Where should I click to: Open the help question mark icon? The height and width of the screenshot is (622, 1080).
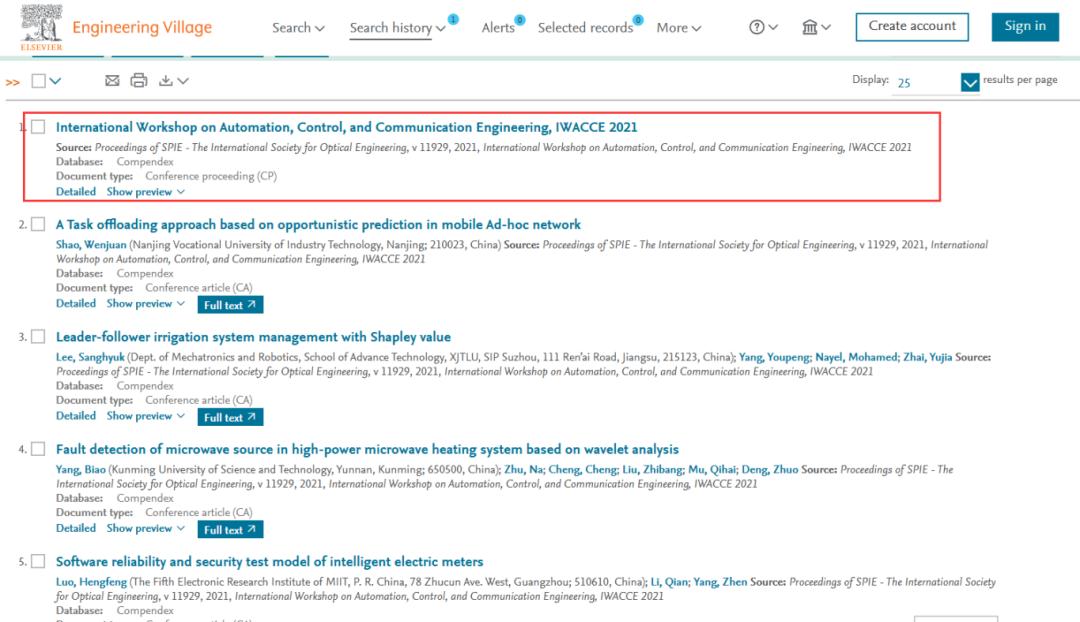point(757,27)
